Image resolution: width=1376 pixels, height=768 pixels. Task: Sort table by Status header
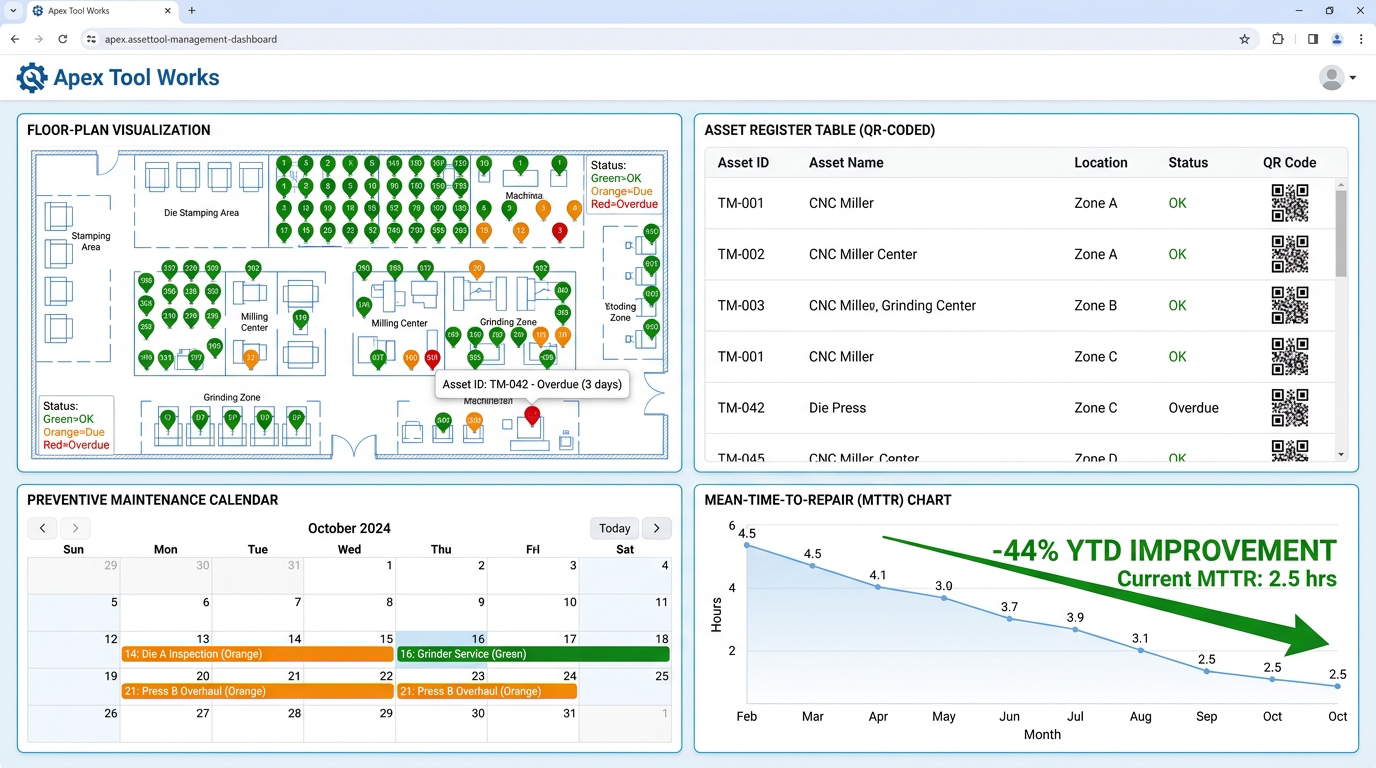(1188, 163)
